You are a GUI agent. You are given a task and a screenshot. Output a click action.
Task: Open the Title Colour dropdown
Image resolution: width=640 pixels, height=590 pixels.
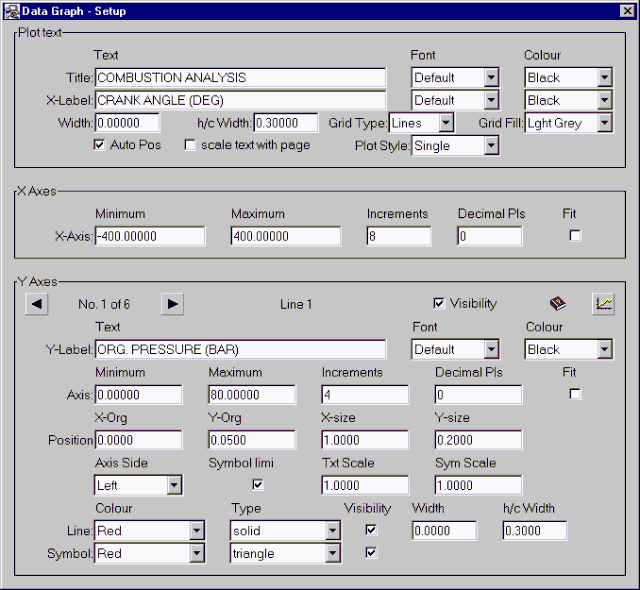(x=605, y=77)
